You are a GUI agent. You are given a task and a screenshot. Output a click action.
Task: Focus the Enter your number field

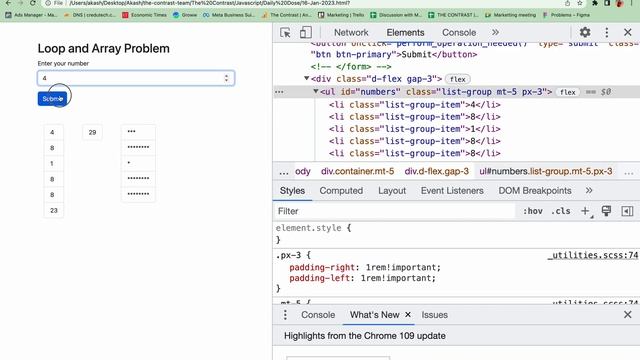pos(136,78)
